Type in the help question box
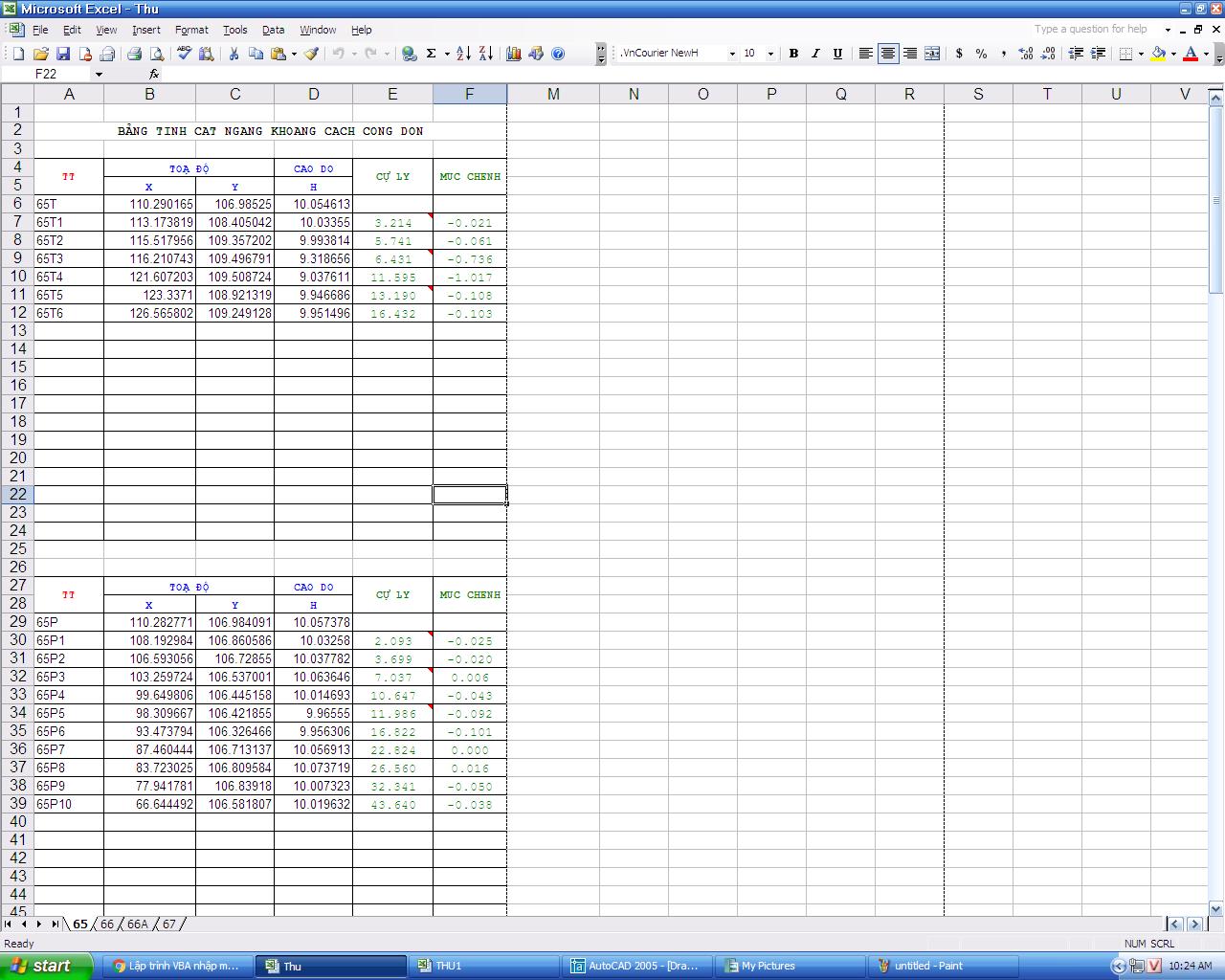Viewport: 1225px width, 980px height. tap(1094, 29)
